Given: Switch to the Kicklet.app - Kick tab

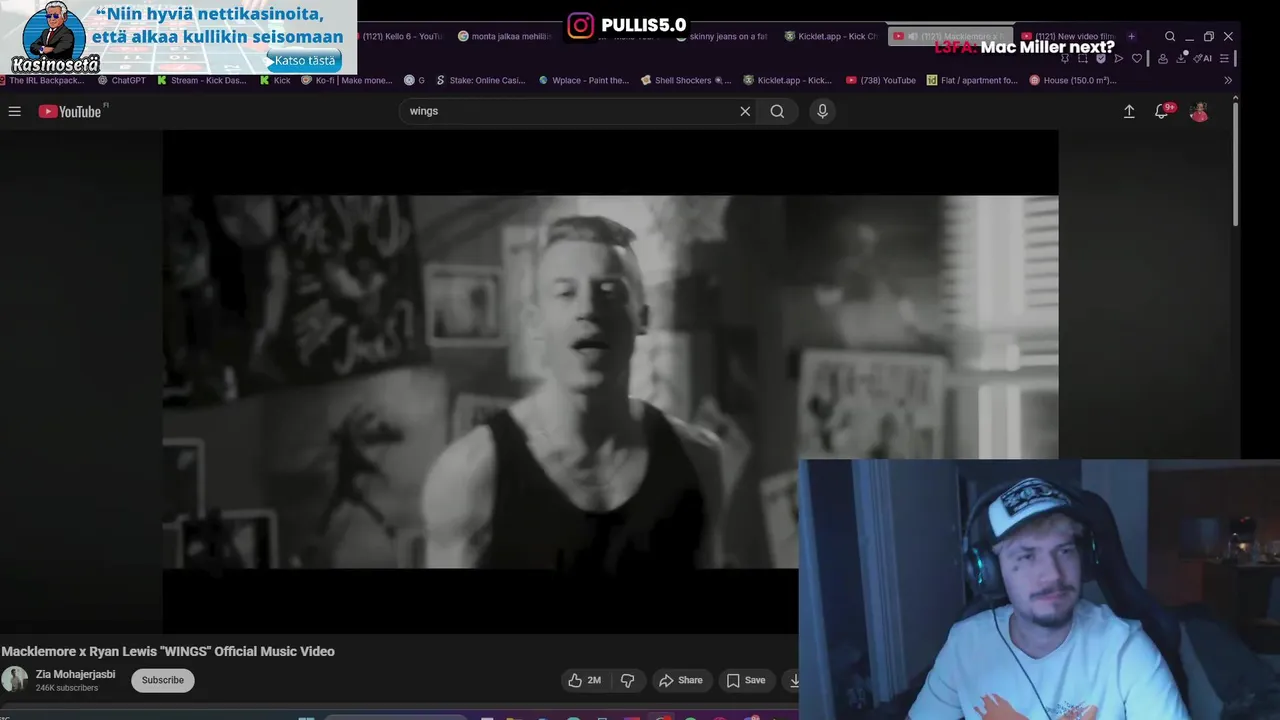Looking at the screenshot, I should [x=832, y=36].
